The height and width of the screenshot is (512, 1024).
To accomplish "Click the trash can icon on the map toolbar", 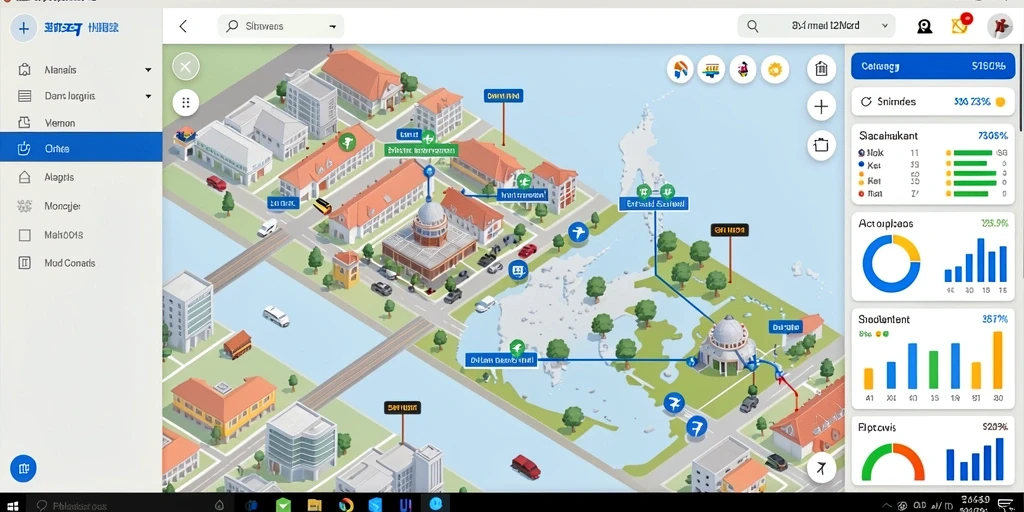I will click(821, 69).
